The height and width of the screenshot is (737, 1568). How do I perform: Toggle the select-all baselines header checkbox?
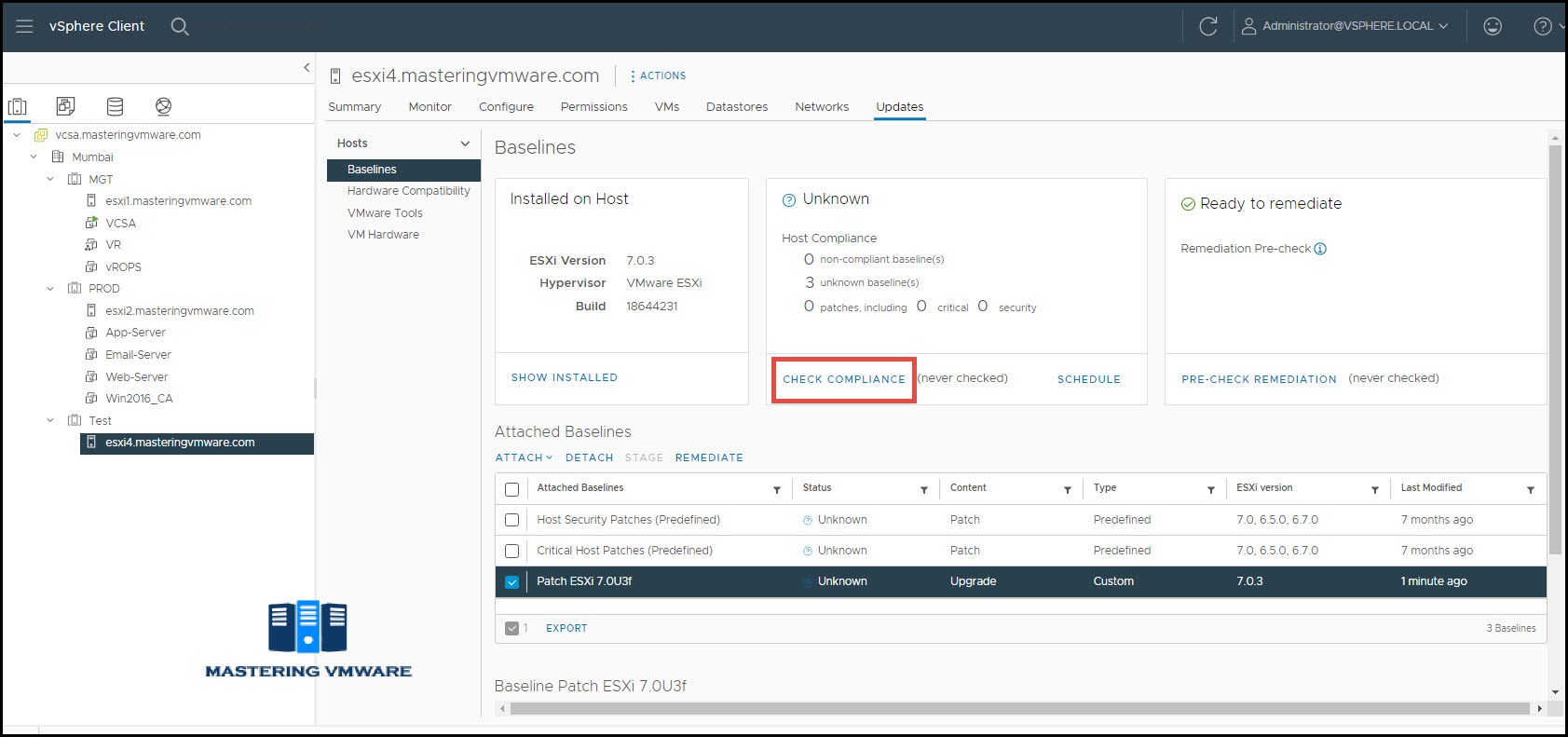click(x=511, y=489)
